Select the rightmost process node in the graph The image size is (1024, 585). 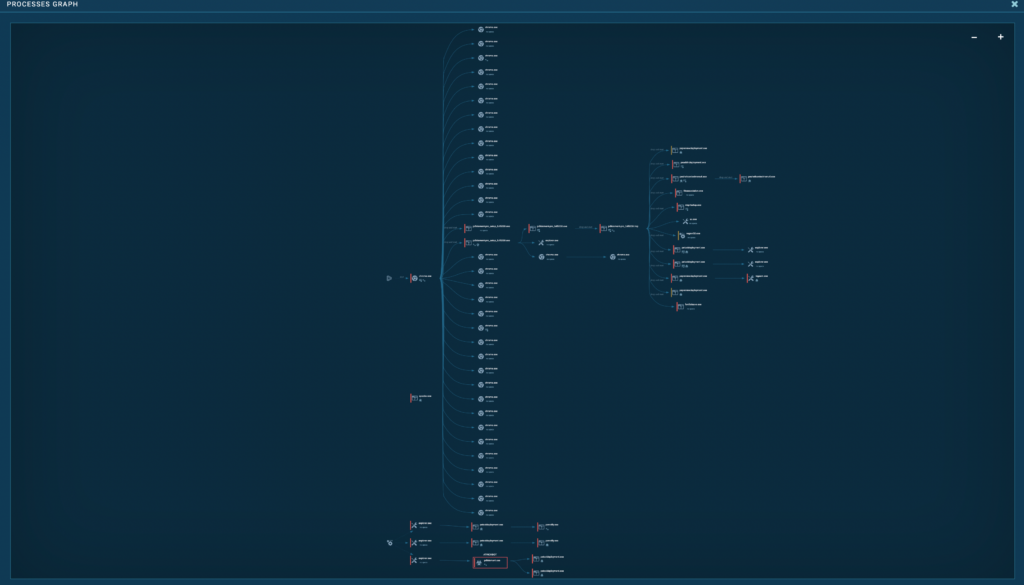click(x=743, y=178)
